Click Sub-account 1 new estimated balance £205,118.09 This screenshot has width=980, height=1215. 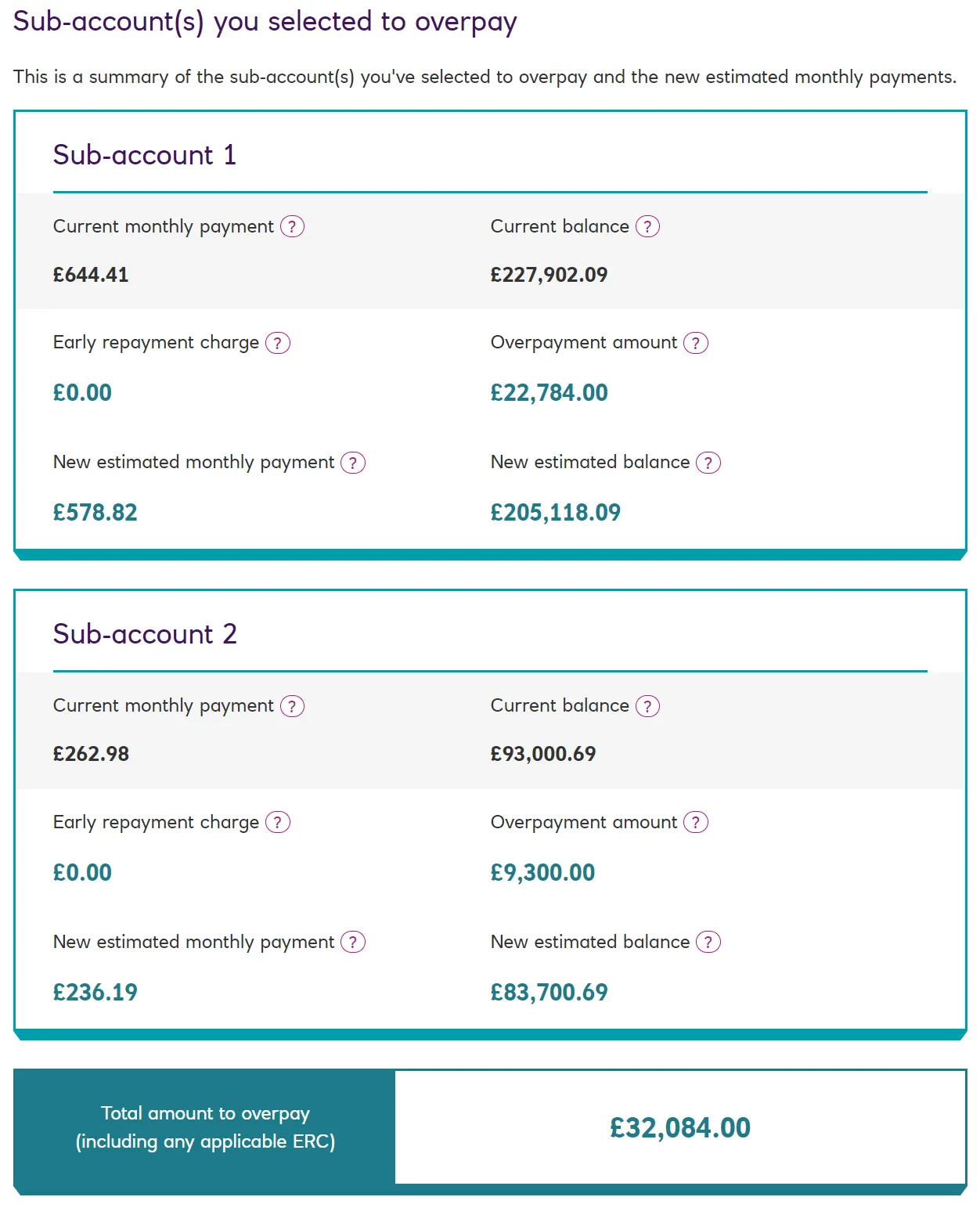(x=555, y=513)
